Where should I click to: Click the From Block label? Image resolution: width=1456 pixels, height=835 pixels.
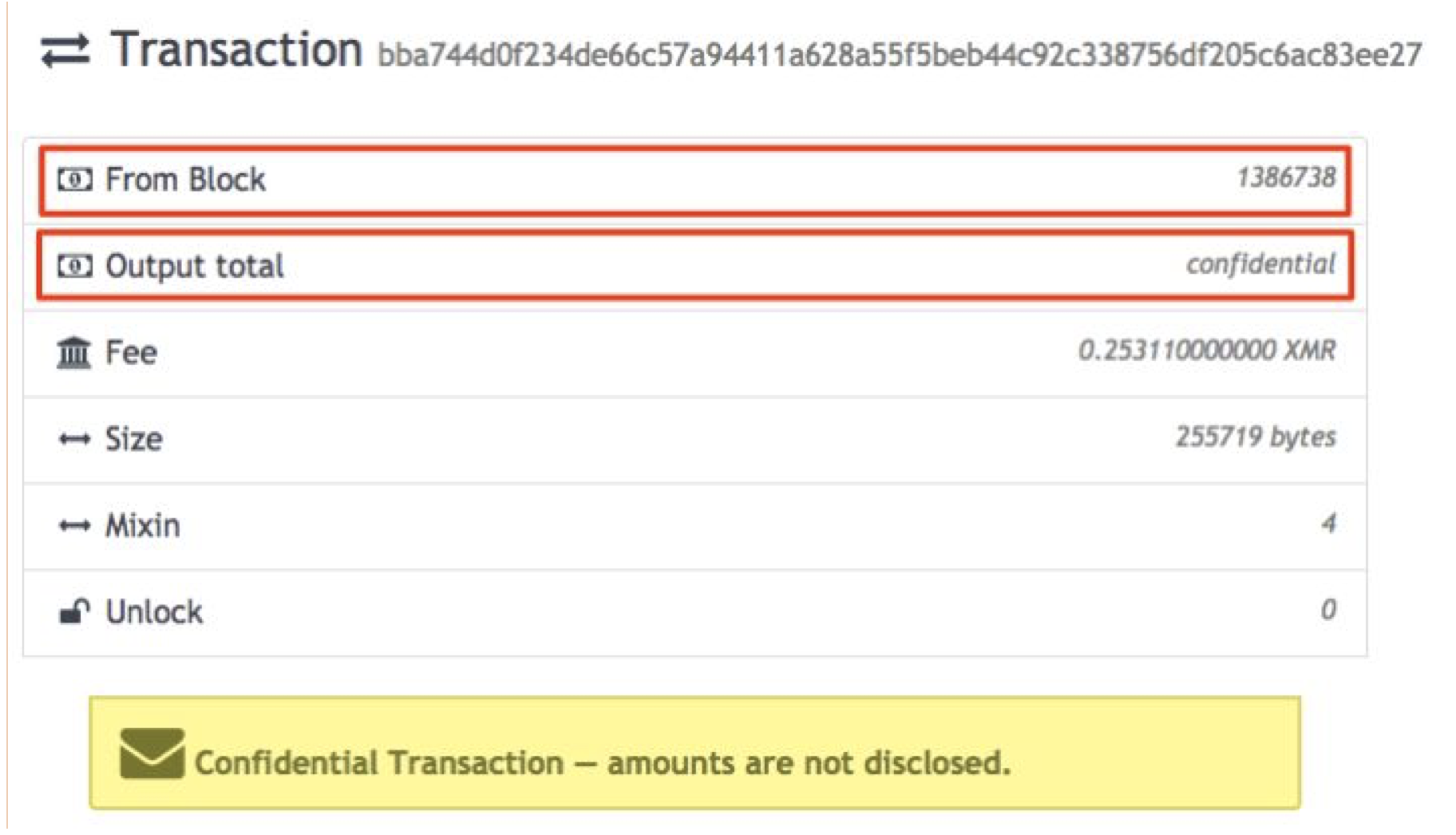(185, 180)
